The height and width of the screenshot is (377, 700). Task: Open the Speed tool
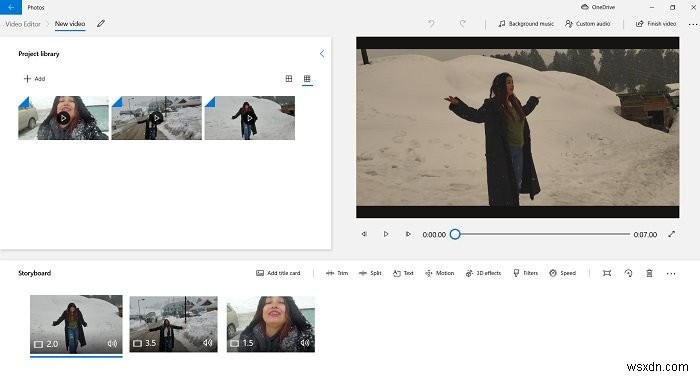coord(562,273)
